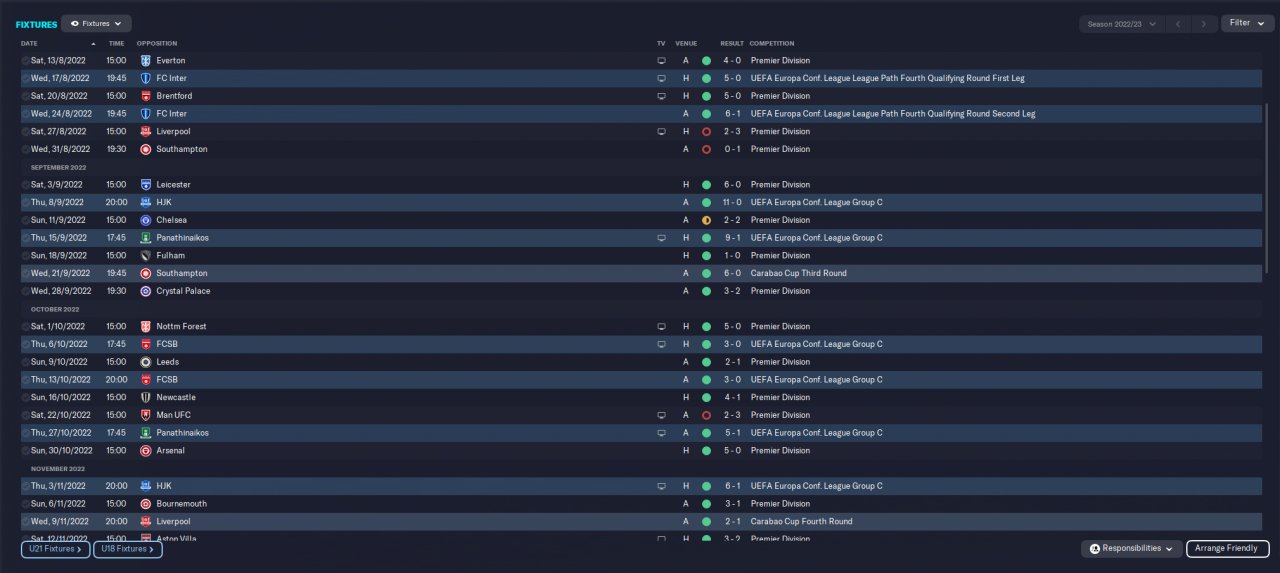Screen dimensions: 1280x573
Task: Click the Arsenal club badge
Action: coord(145,451)
